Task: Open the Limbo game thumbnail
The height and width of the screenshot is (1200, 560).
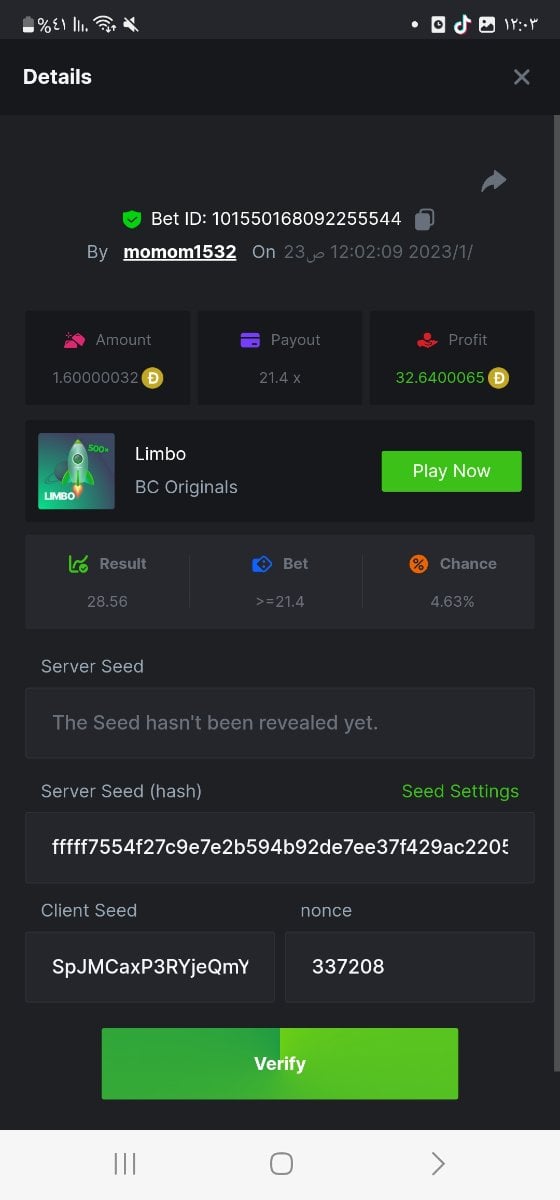Action: pos(76,471)
